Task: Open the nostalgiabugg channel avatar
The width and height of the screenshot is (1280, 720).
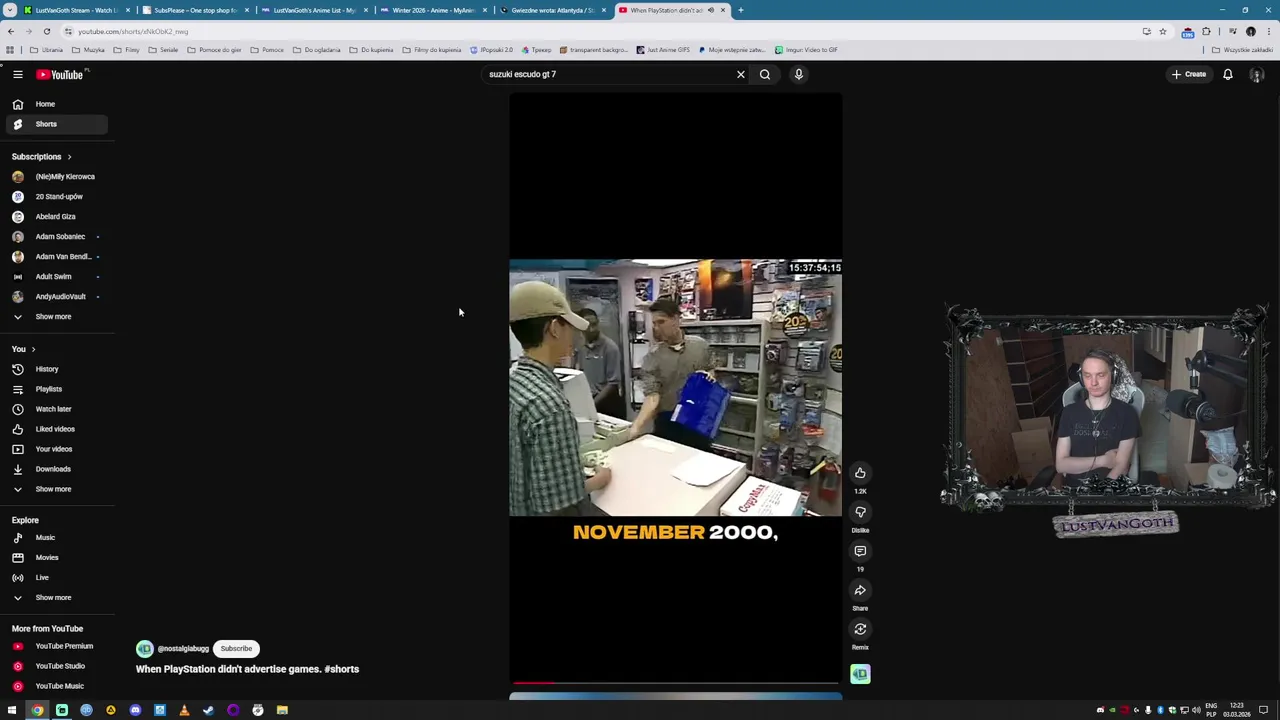Action: [145, 649]
